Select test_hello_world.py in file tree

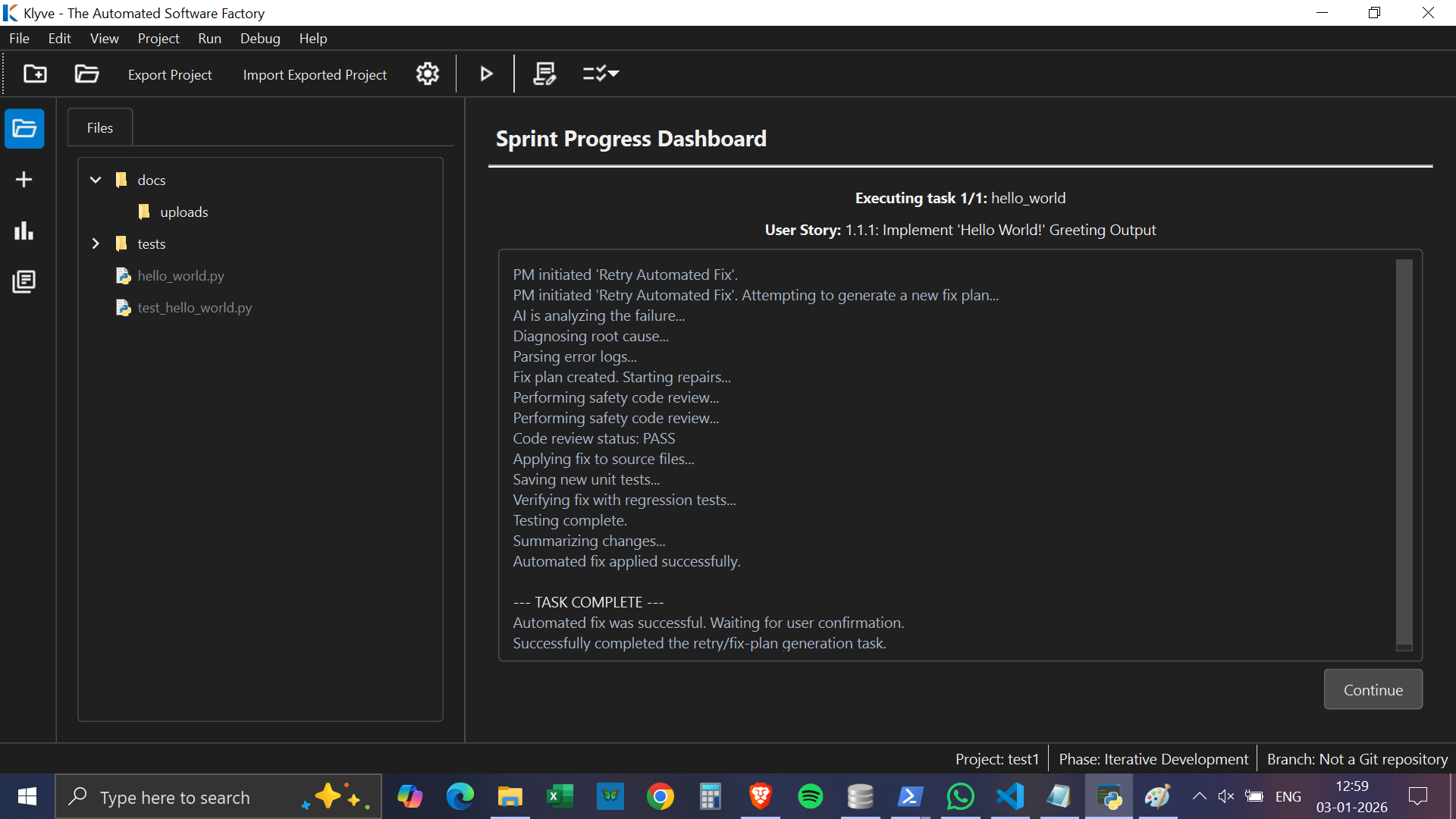tap(194, 308)
